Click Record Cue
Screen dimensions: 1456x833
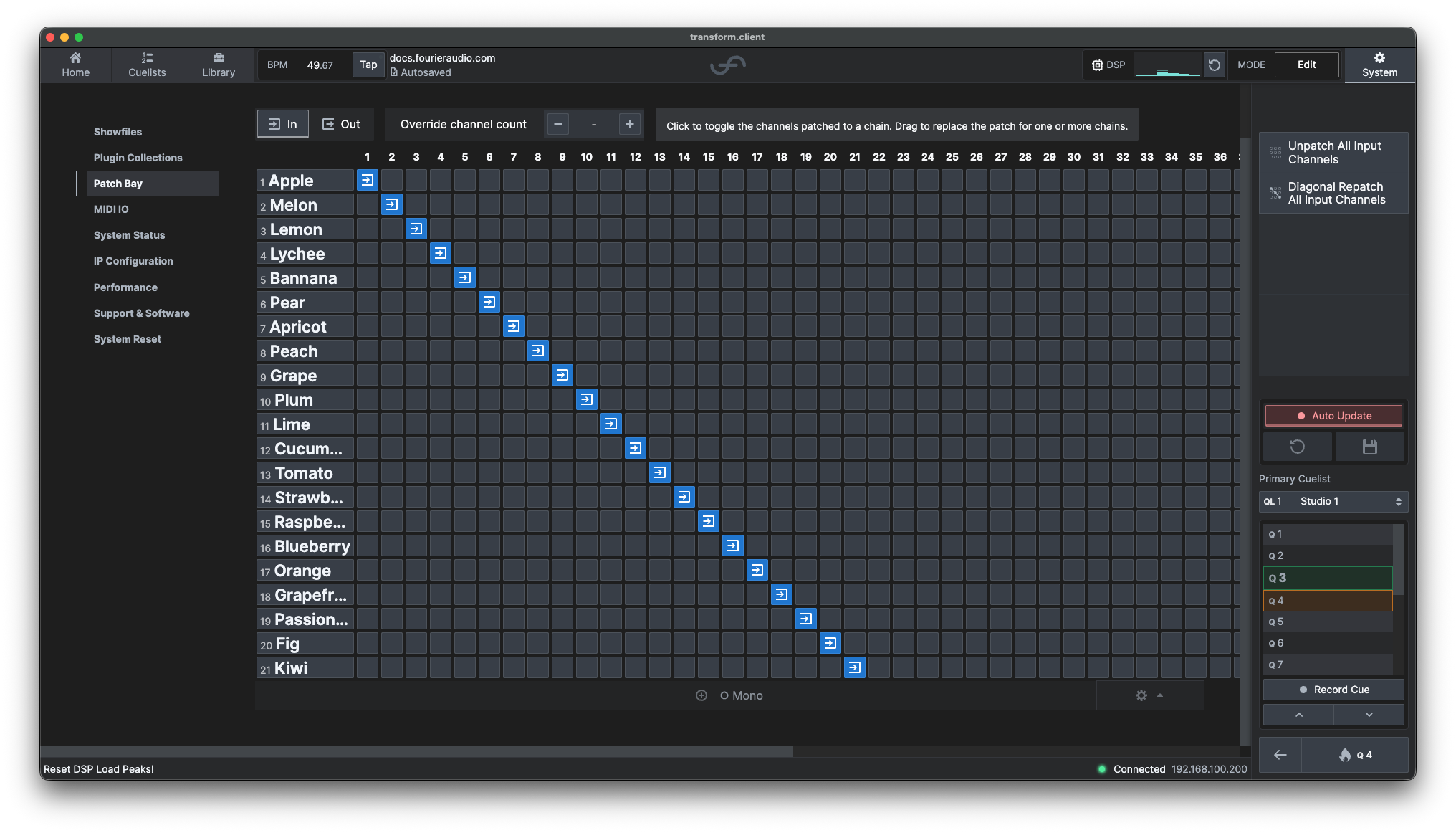[1333, 690]
